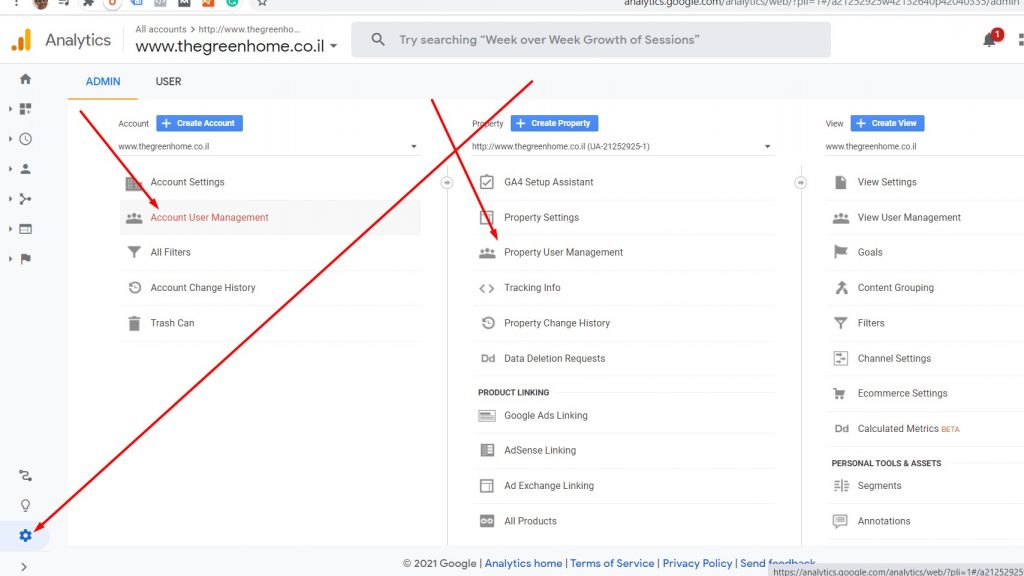The image size is (1024, 576).
Task: Open the Privacy Policy link
Action: coord(697,563)
